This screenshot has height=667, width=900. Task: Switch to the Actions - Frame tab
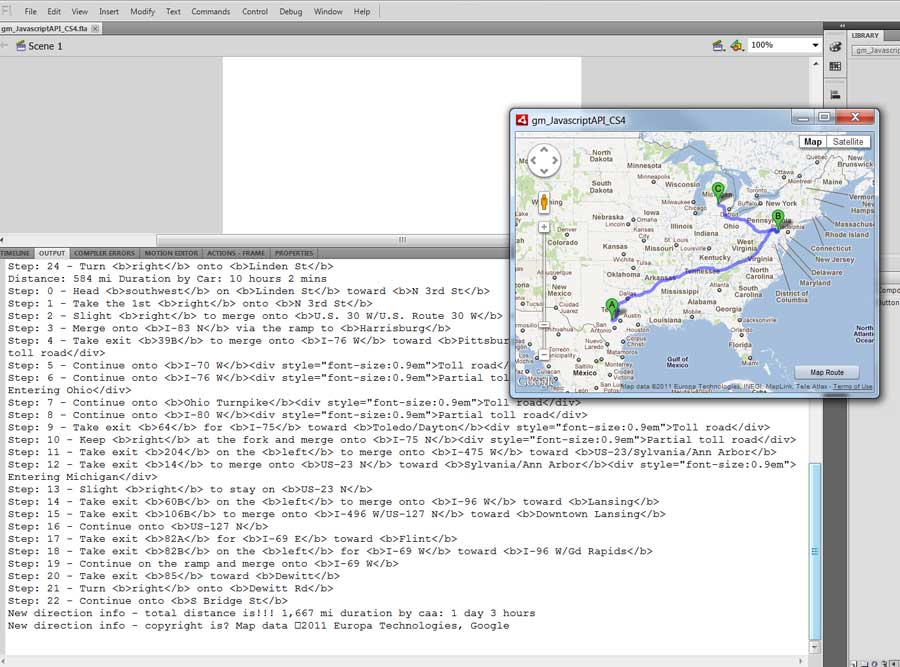click(236, 253)
